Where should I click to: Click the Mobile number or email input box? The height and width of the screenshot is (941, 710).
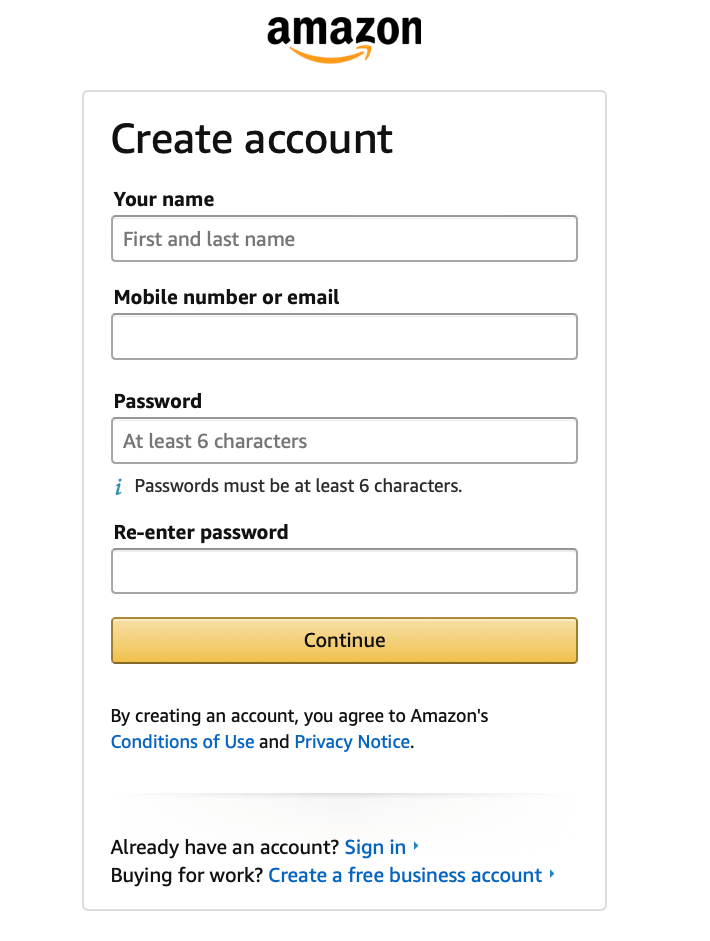(344, 336)
